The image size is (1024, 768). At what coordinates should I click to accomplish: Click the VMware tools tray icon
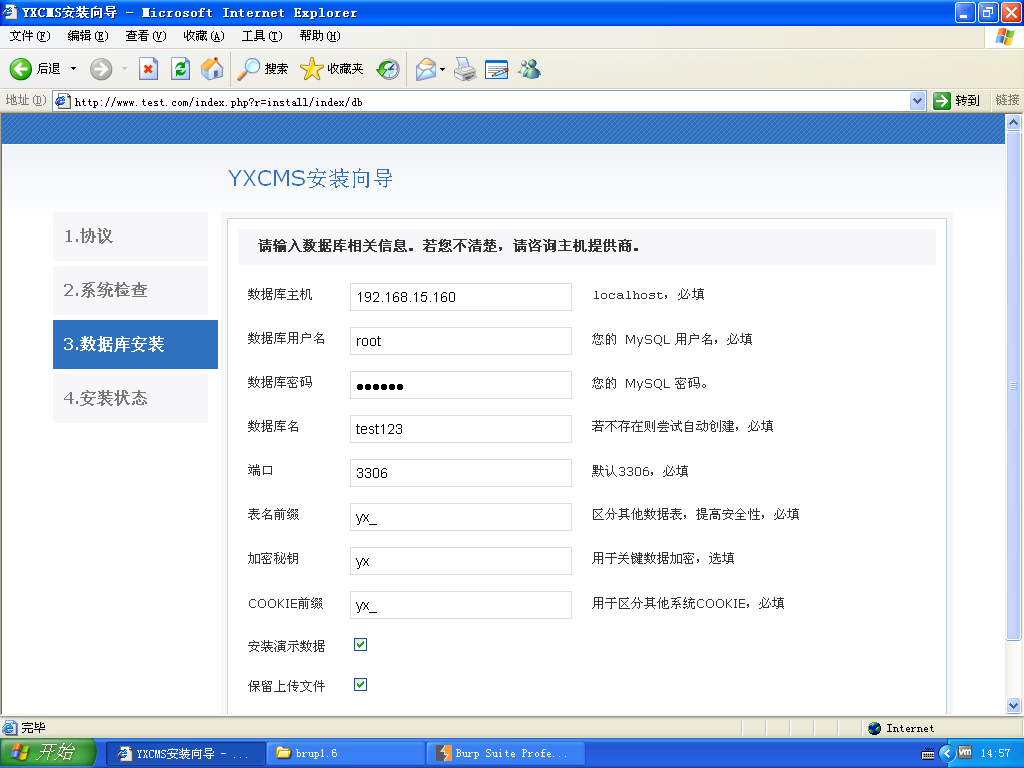coord(965,753)
